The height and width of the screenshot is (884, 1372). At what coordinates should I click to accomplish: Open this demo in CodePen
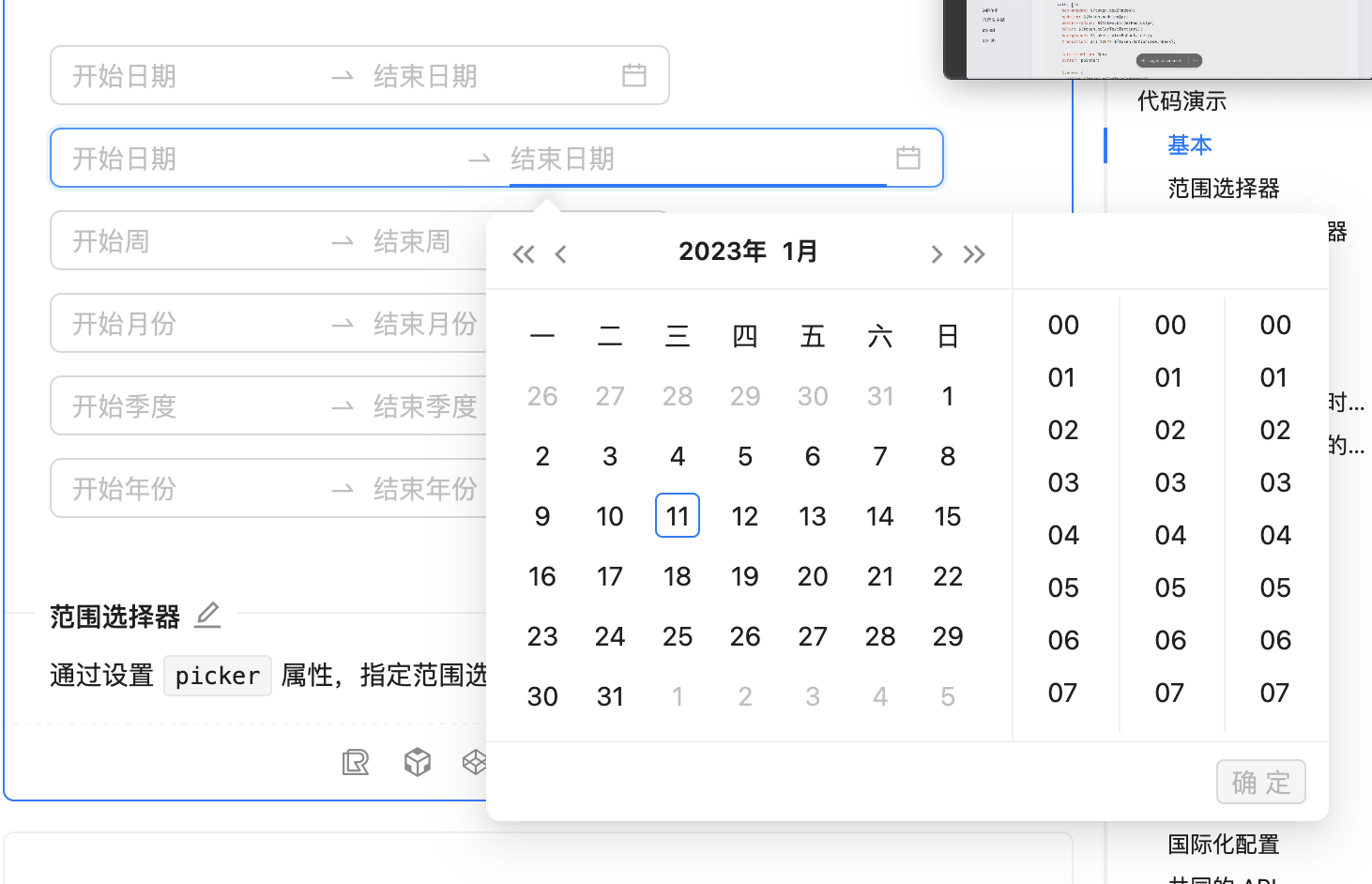tap(477, 762)
